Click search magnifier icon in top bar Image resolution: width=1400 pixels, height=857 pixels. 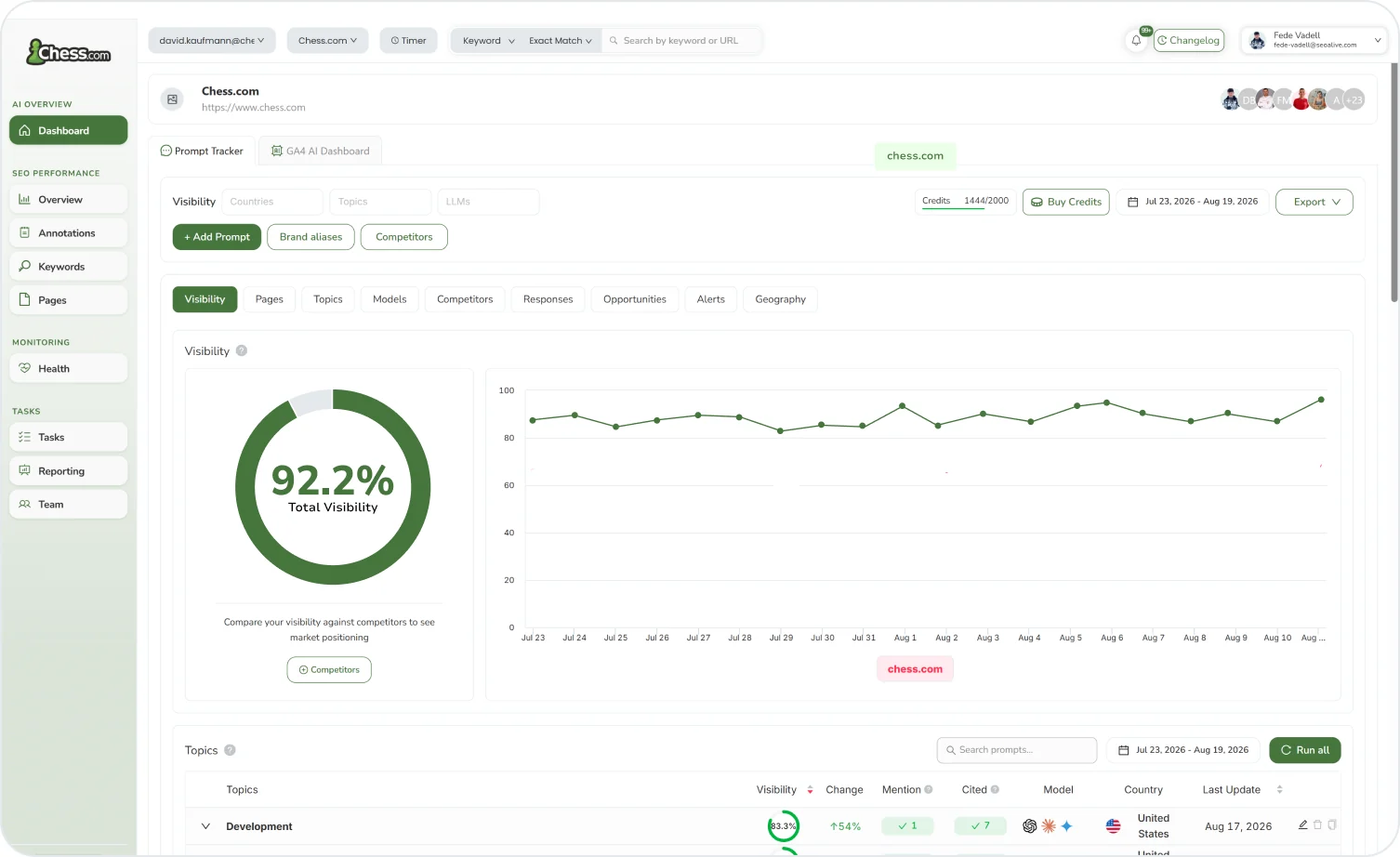pos(614,41)
